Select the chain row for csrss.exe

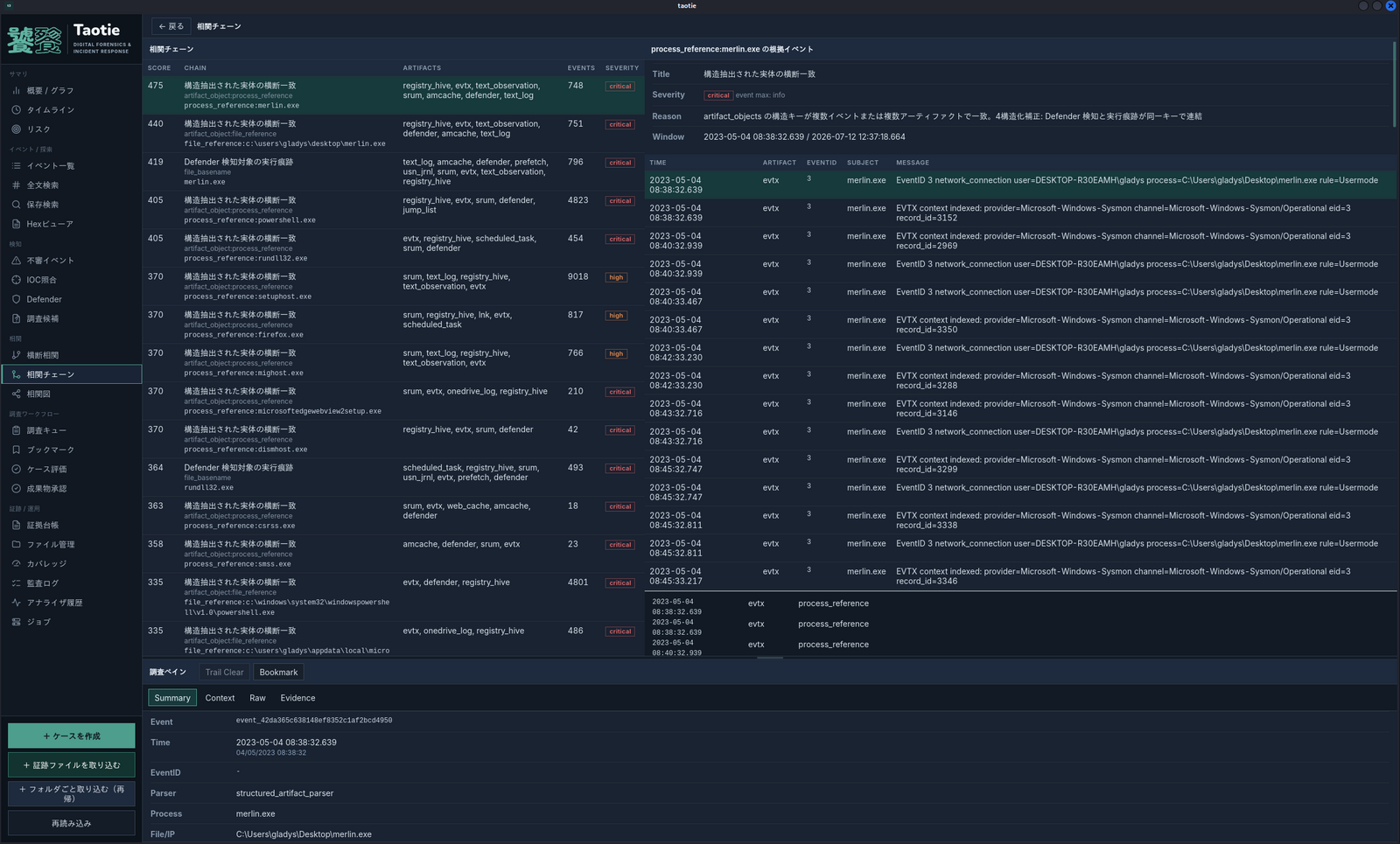pos(394,515)
